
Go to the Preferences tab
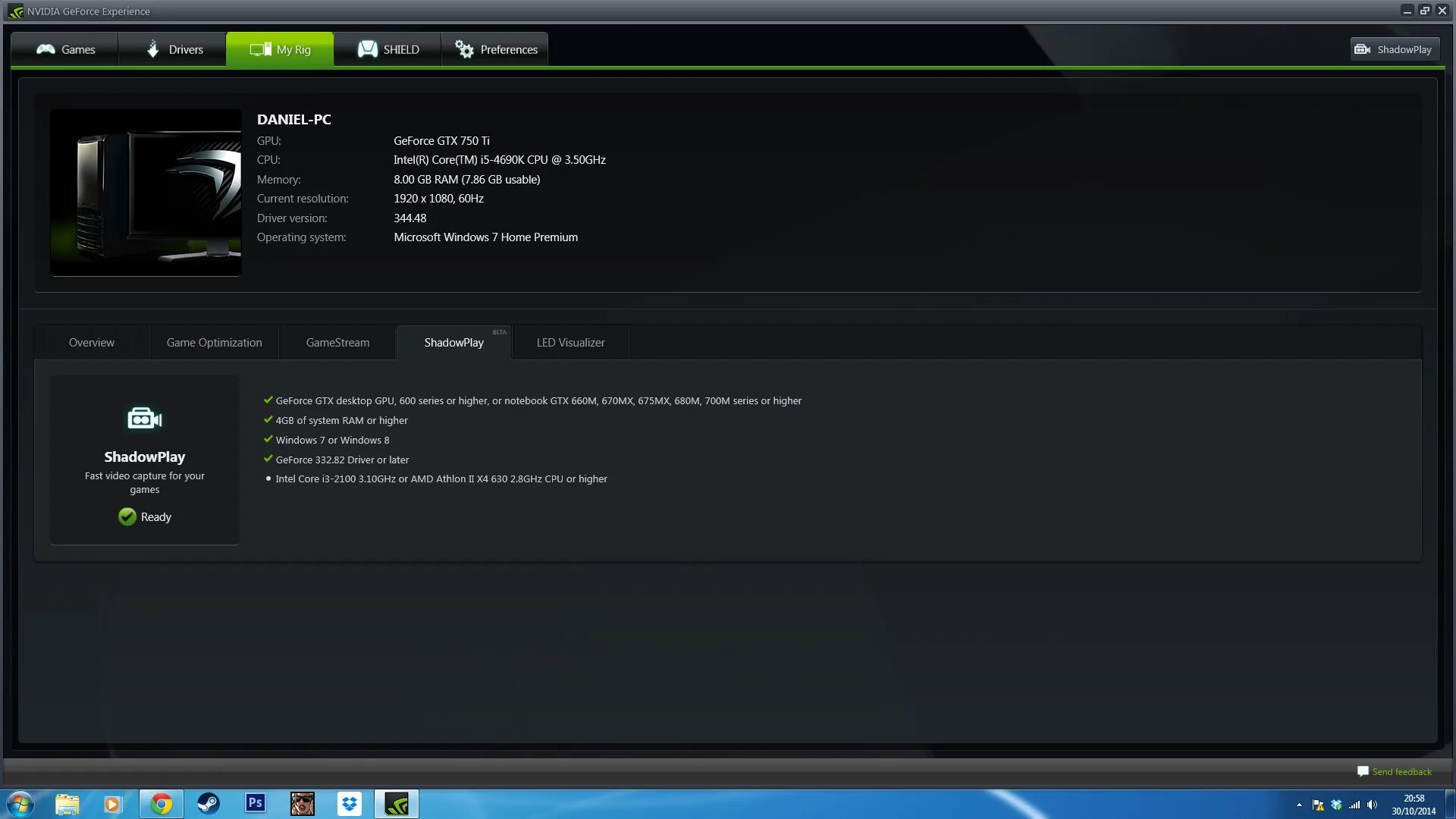495,49
